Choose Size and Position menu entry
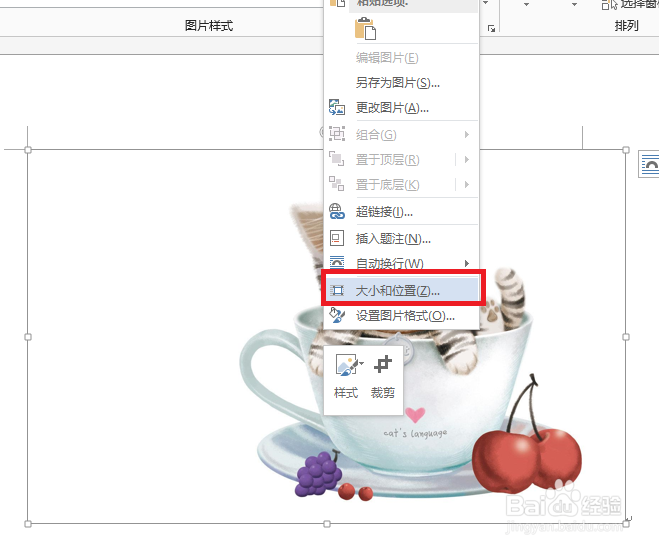Screen dimensions: 659x549 coord(401,290)
